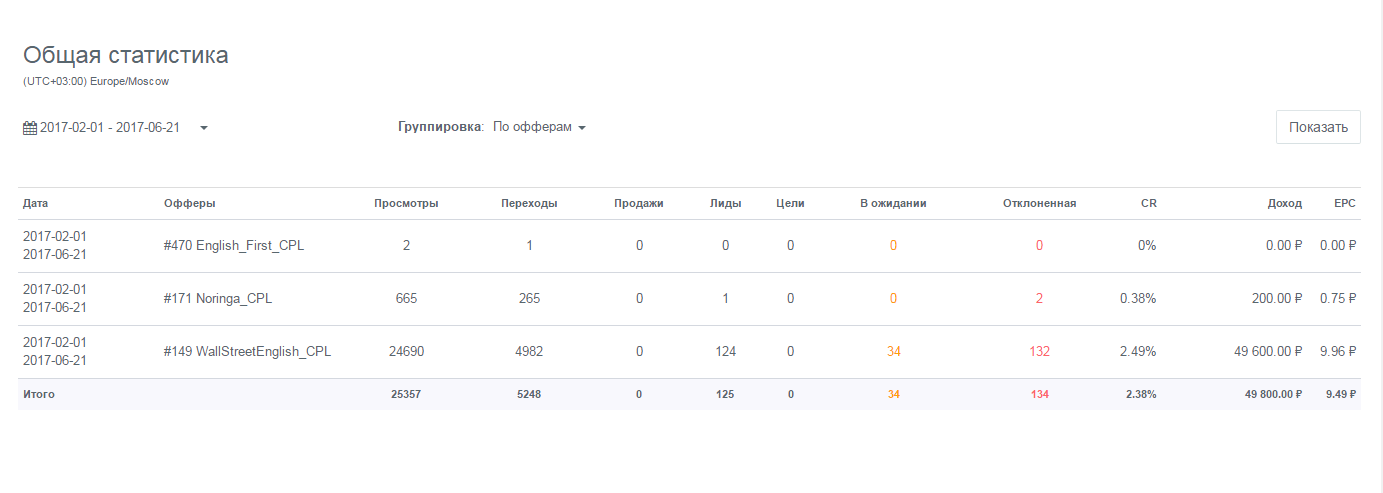
Task: Click the orange 34 pending value in WallStreetEnglish row
Action: [893, 352]
